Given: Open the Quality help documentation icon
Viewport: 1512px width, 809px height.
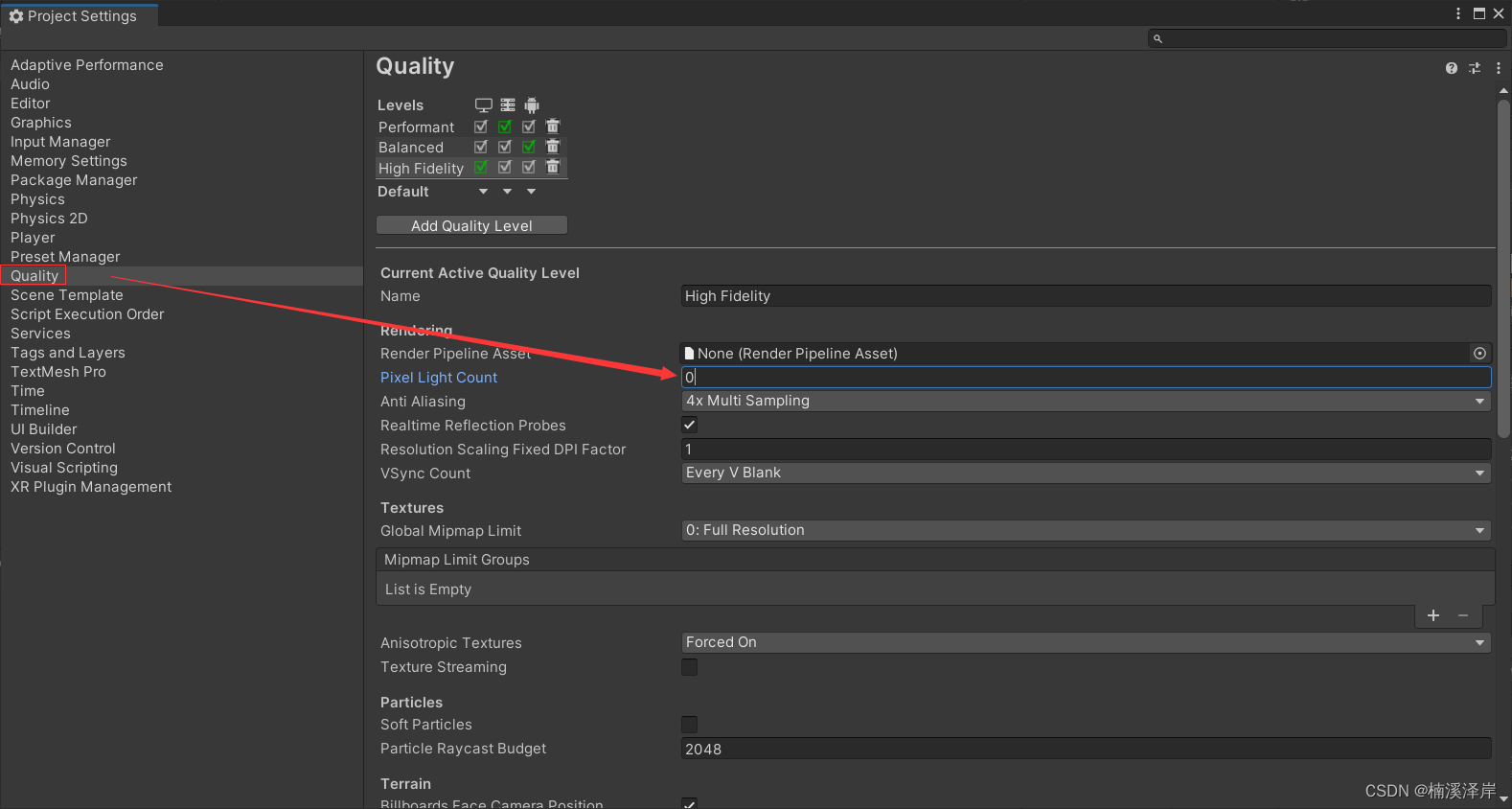Looking at the screenshot, I should point(1452,68).
